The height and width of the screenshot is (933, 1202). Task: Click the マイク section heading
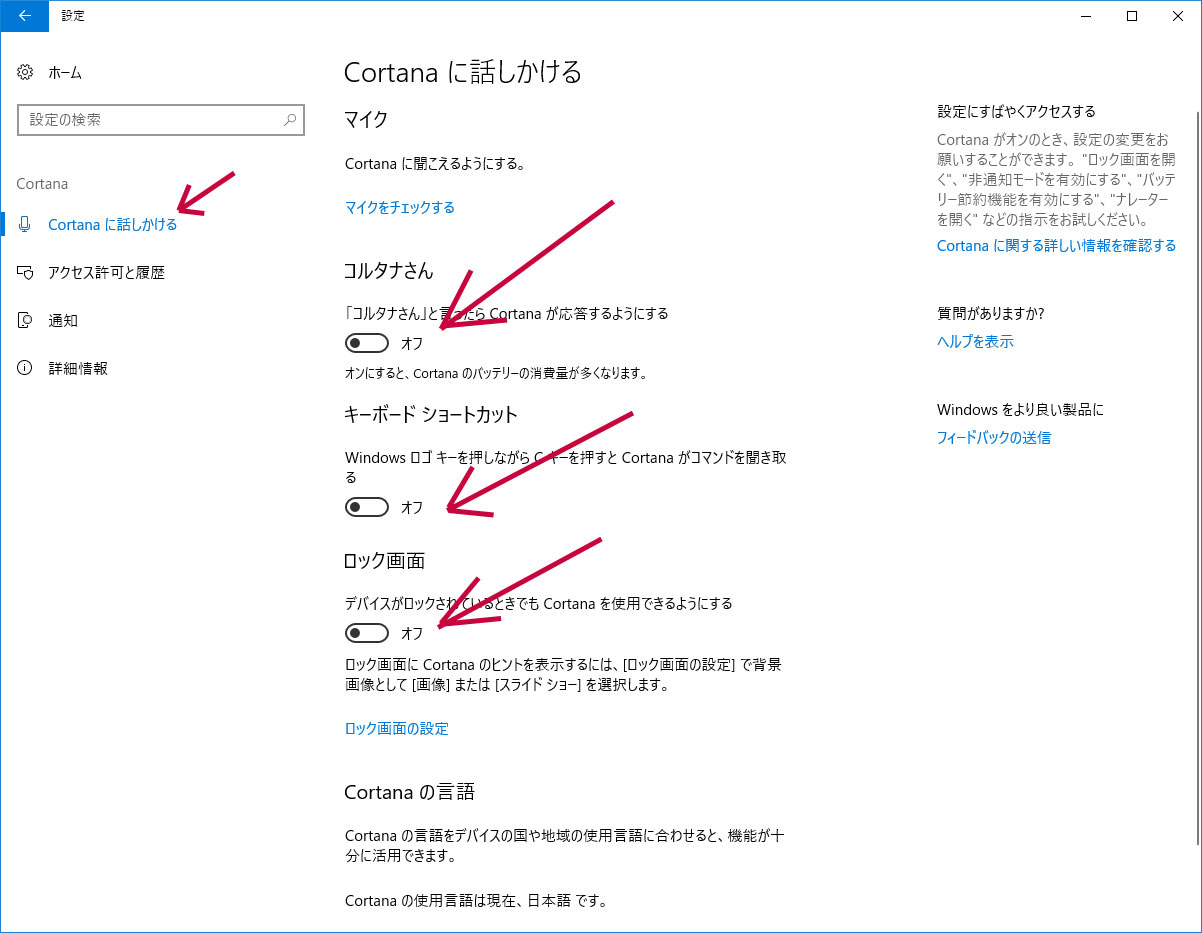click(x=366, y=119)
